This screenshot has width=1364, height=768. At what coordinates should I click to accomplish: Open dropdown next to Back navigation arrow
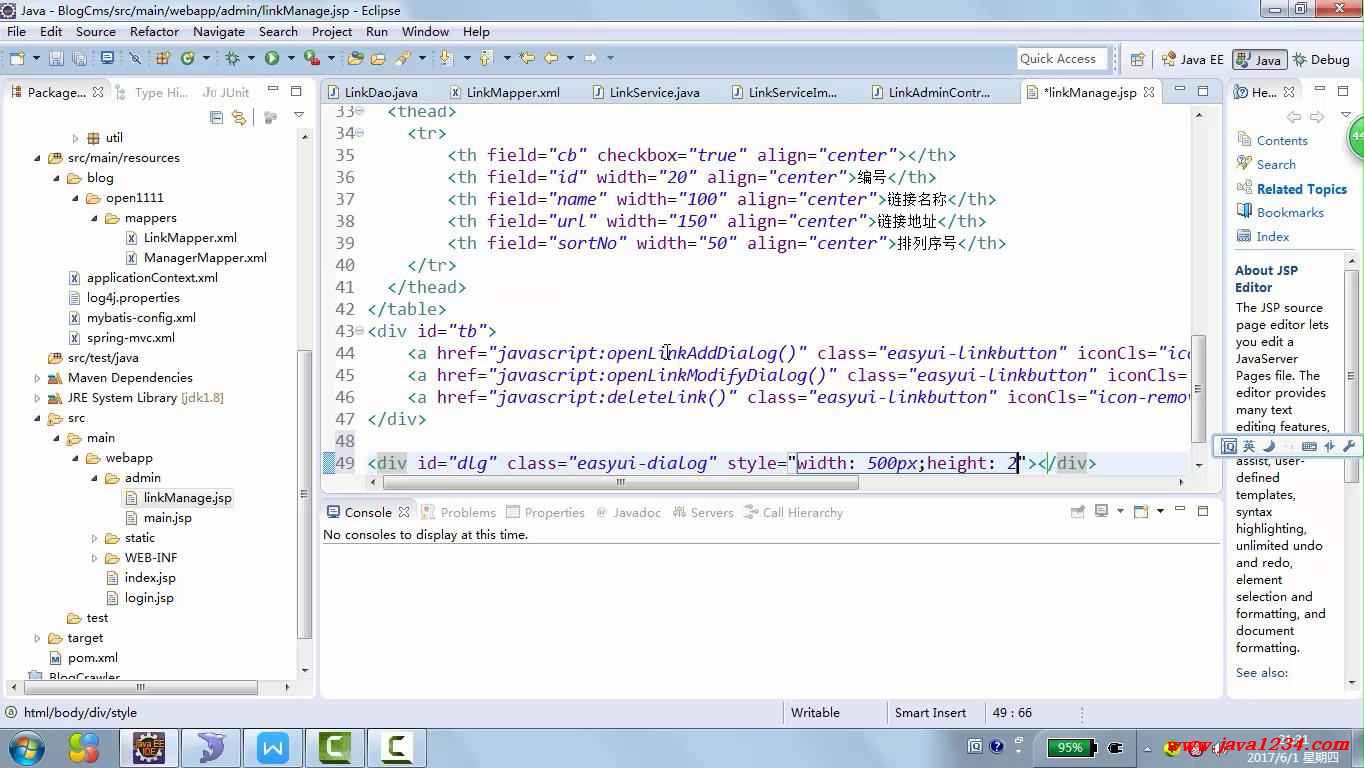coord(570,58)
